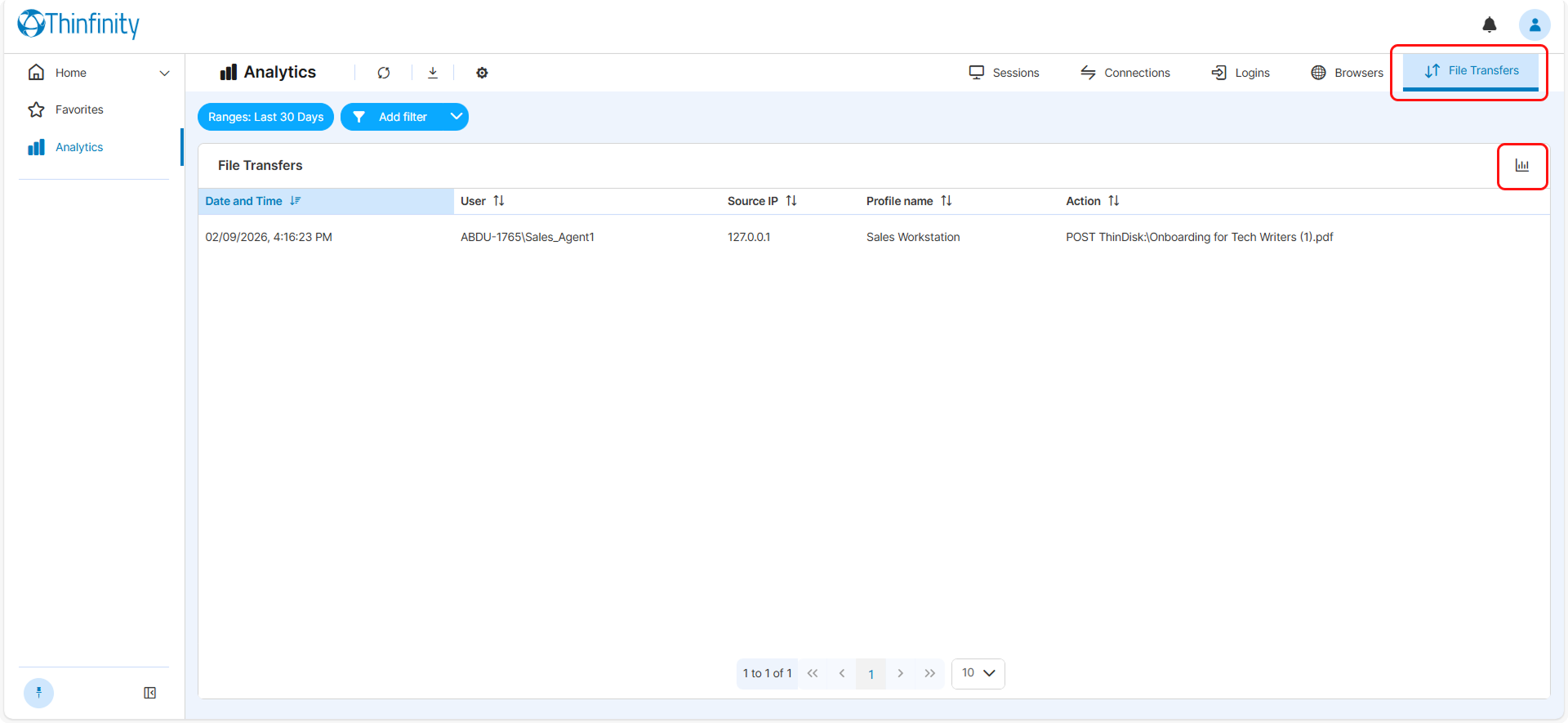
Task: Select page 1 in the paginator
Action: click(x=871, y=674)
